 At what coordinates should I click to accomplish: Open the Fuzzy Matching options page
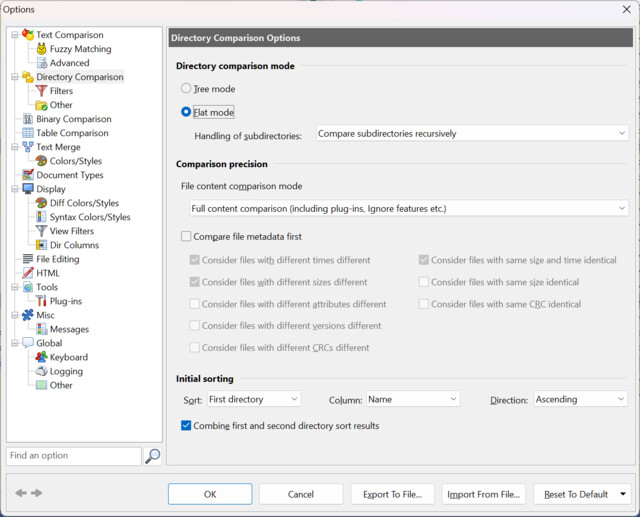[x=80, y=49]
